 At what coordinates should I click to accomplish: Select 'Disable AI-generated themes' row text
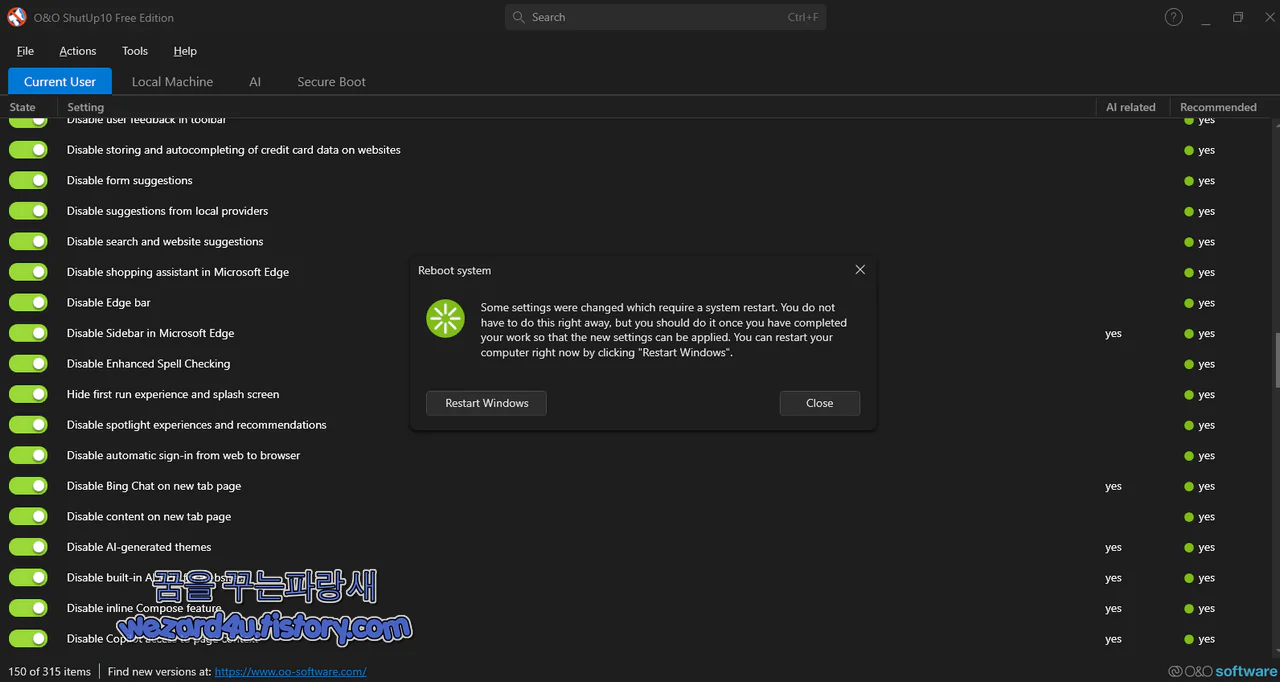[x=139, y=547]
